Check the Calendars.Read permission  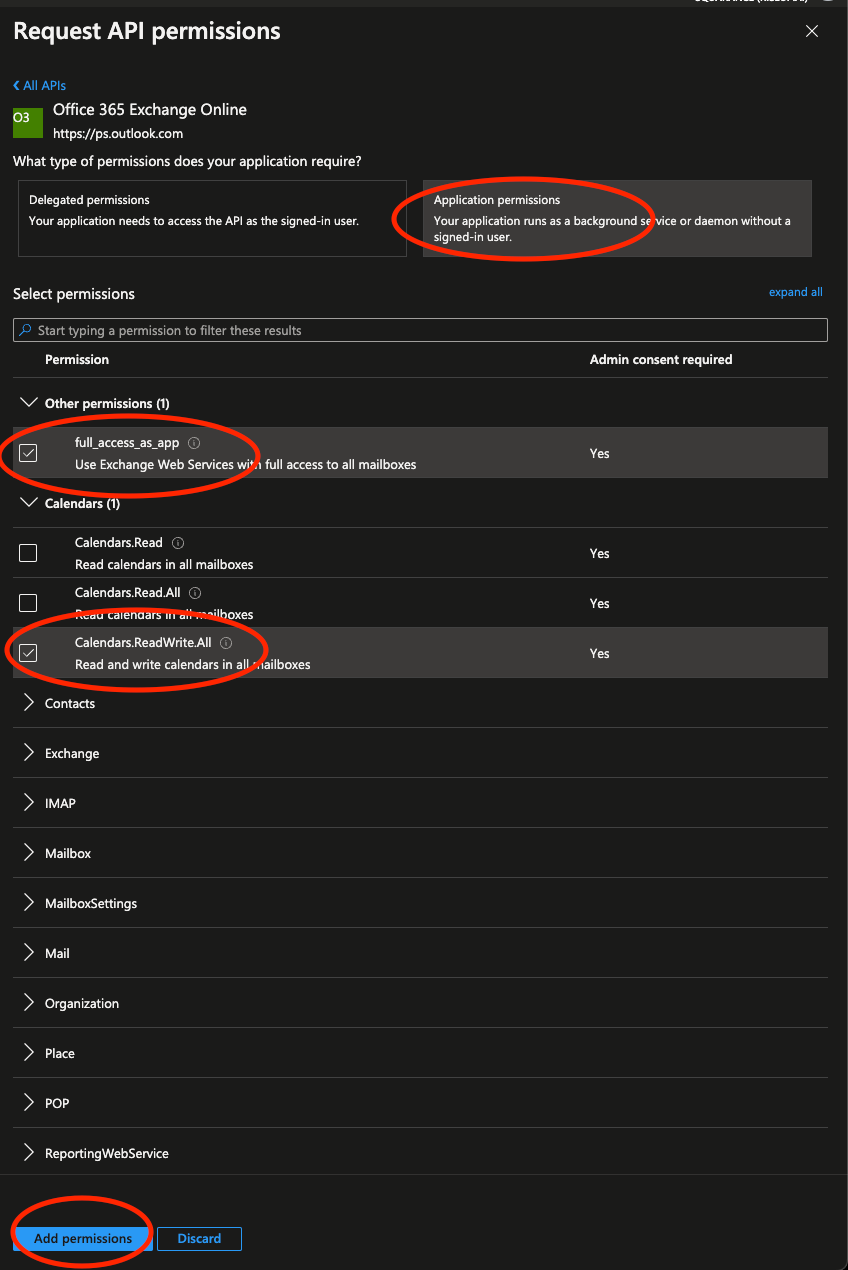27,552
